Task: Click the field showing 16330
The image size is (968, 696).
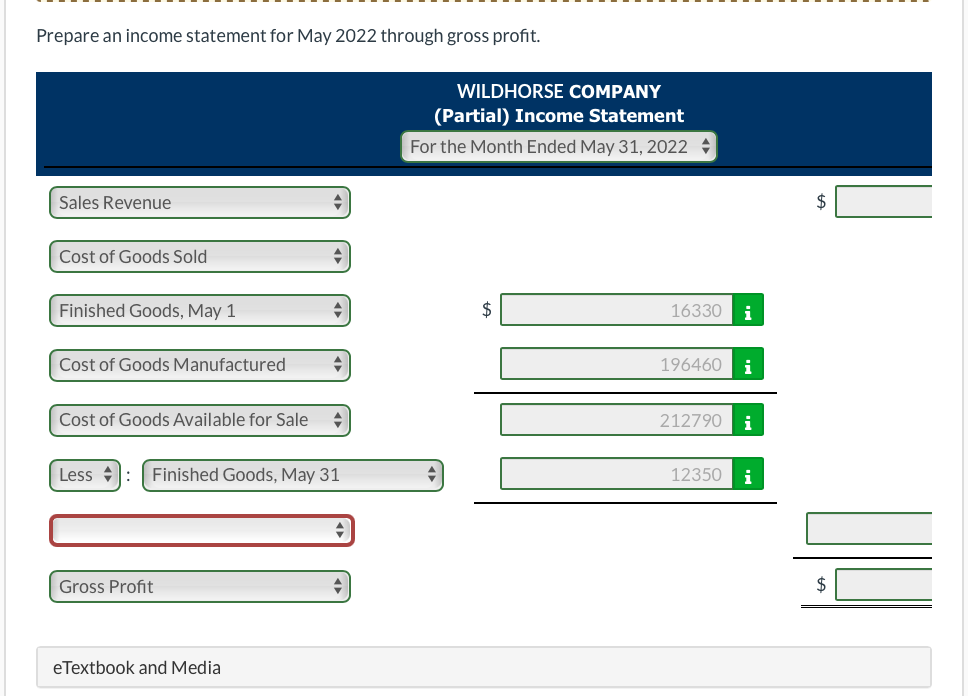Action: point(617,310)
